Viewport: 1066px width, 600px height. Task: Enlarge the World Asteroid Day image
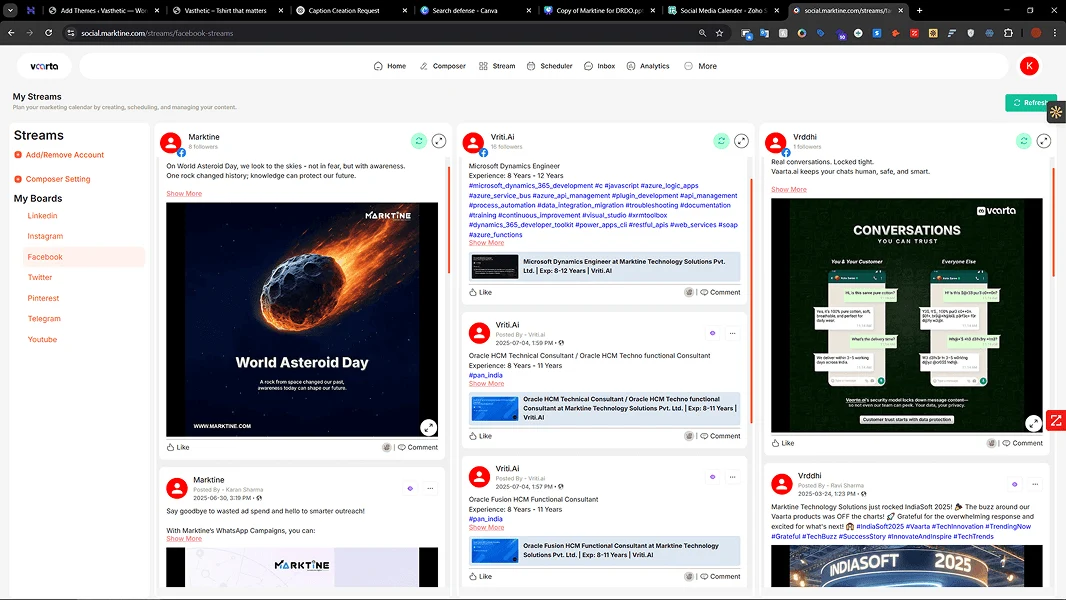pyautogui.click(x=428, y=427)
